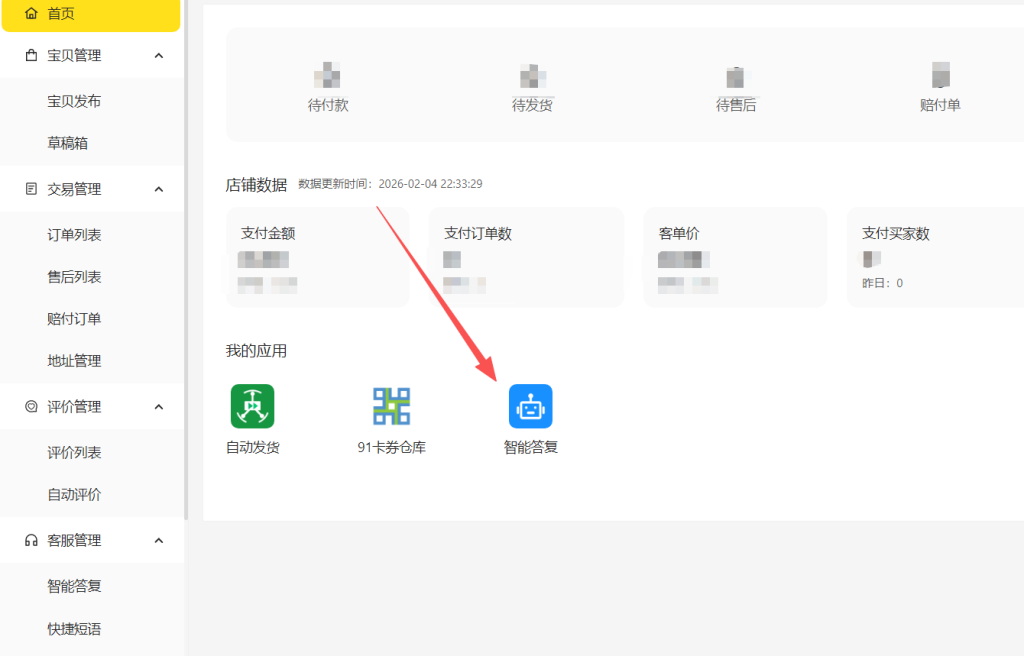
Task: View 待付款 pending payment orders
Action: [328, 88]
